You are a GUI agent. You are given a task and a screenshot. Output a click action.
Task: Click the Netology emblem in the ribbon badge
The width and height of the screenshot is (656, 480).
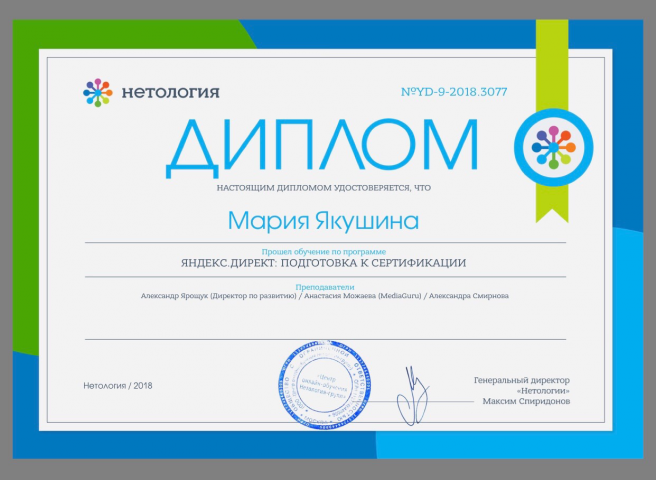554,147
